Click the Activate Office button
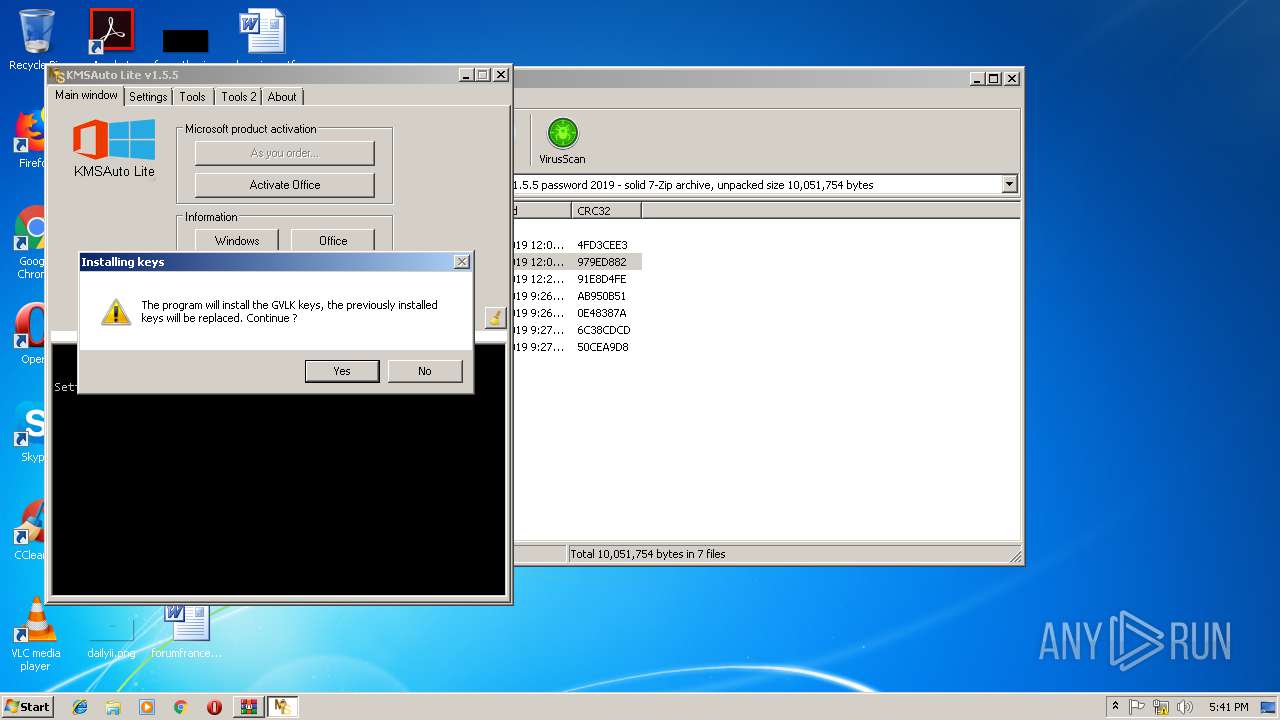 point(285,185)
